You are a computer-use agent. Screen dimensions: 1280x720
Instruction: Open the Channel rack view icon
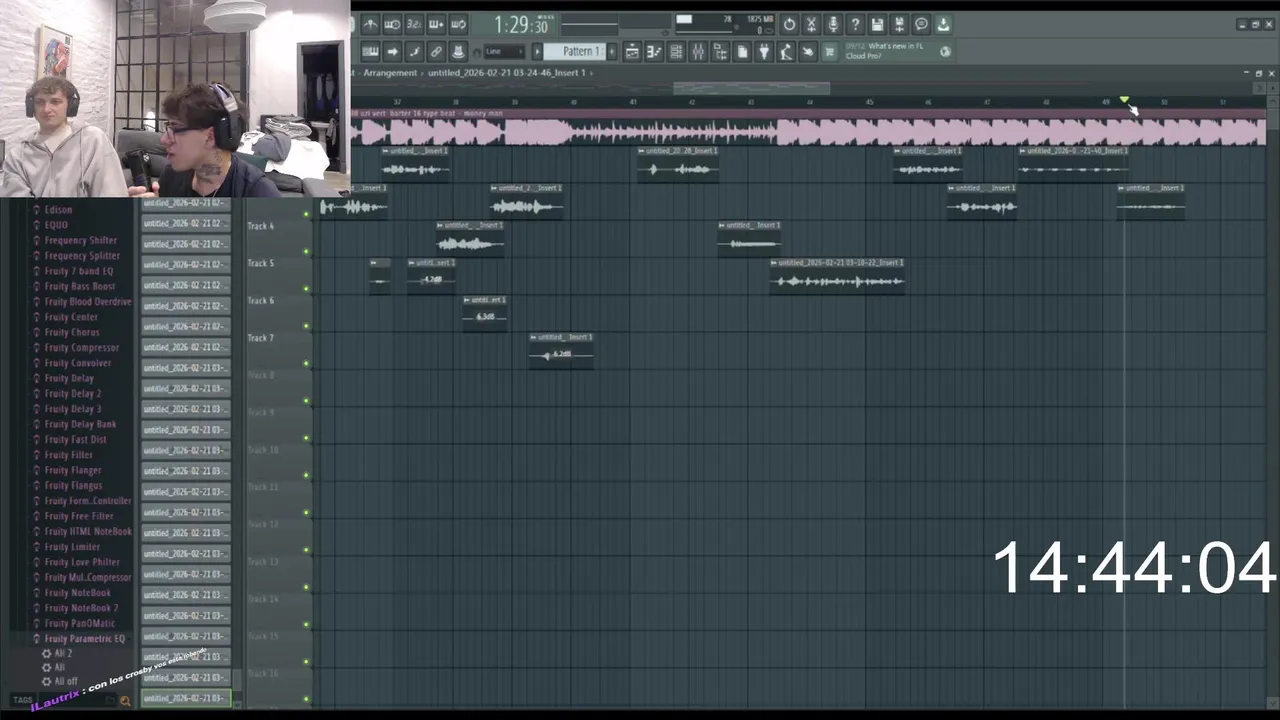click(676, 51)
